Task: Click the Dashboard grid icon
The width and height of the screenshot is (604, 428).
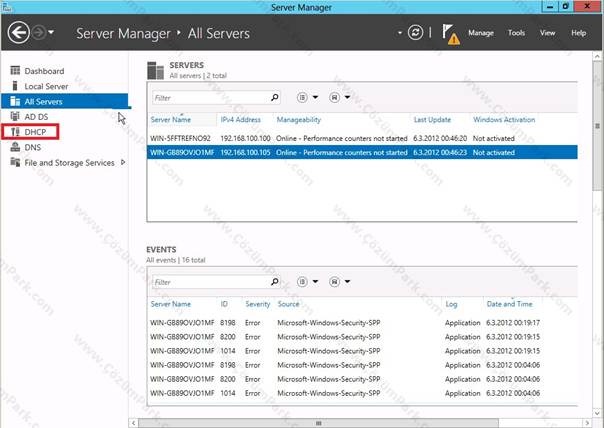Action: pyautogui.click(x=15, y=70)
